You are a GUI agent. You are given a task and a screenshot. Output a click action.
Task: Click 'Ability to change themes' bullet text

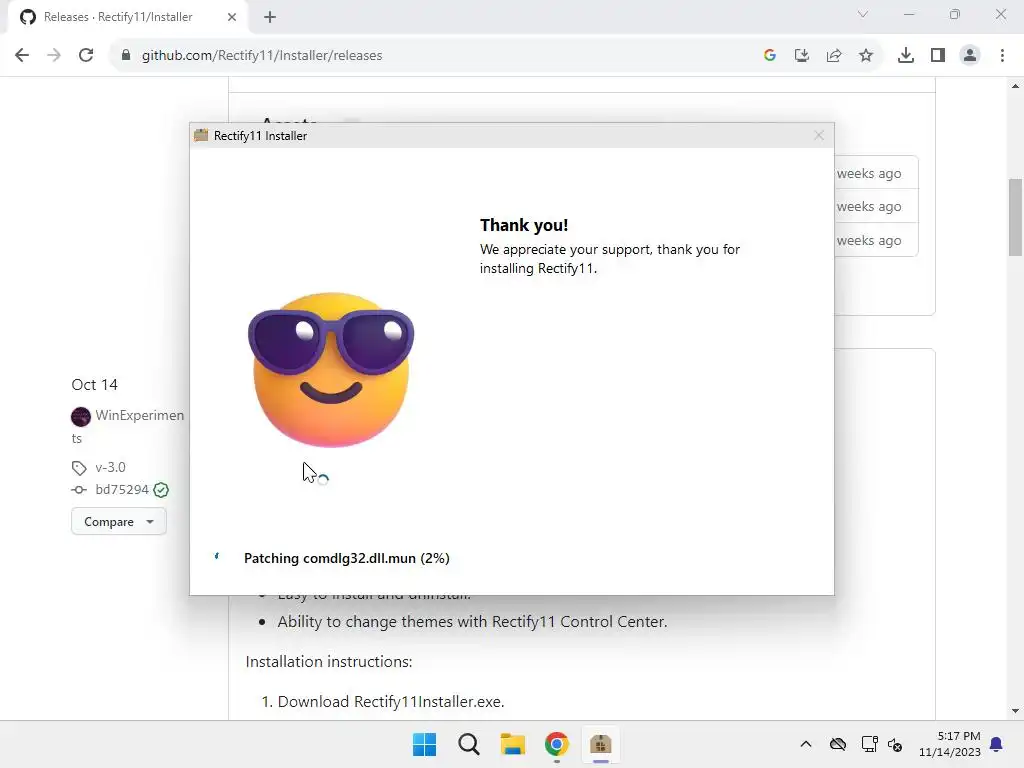pos(472,622)
